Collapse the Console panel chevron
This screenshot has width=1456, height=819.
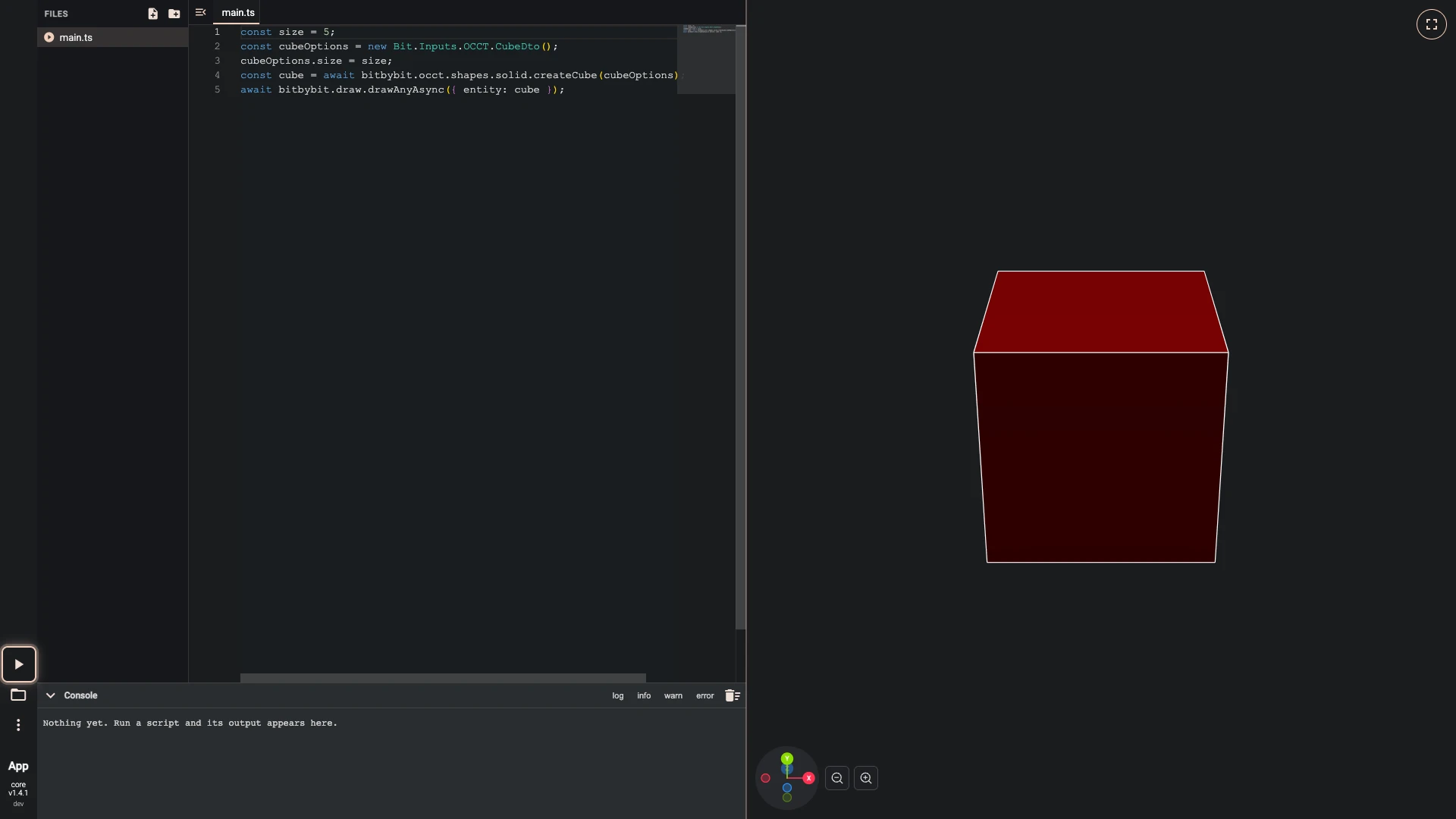point(51,695)
